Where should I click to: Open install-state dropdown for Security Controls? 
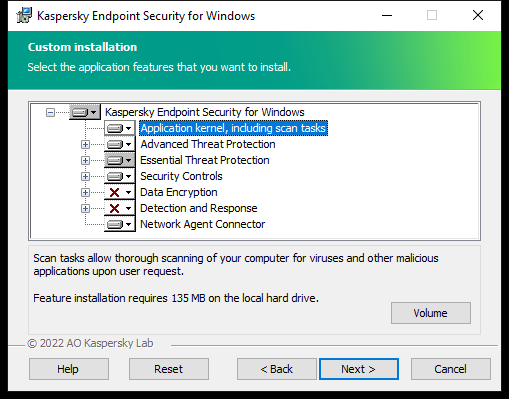click(x=120, y=176)
